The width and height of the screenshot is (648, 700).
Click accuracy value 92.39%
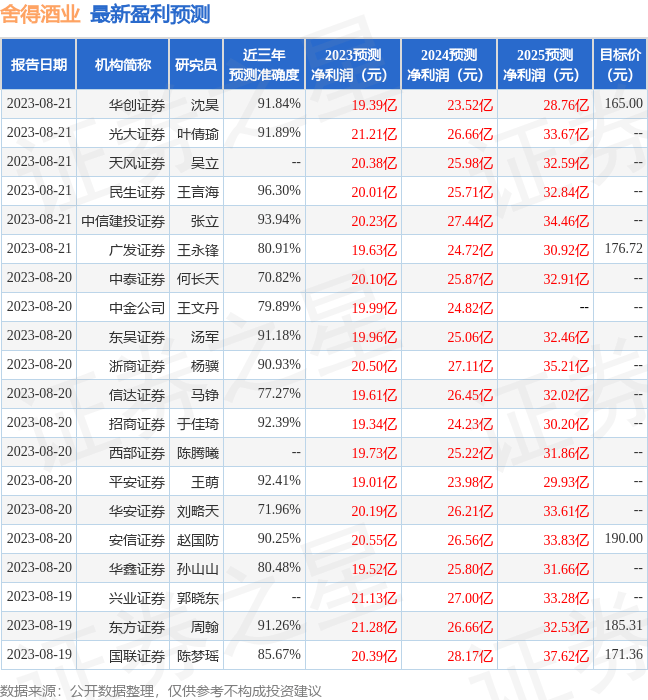[279, 423]
